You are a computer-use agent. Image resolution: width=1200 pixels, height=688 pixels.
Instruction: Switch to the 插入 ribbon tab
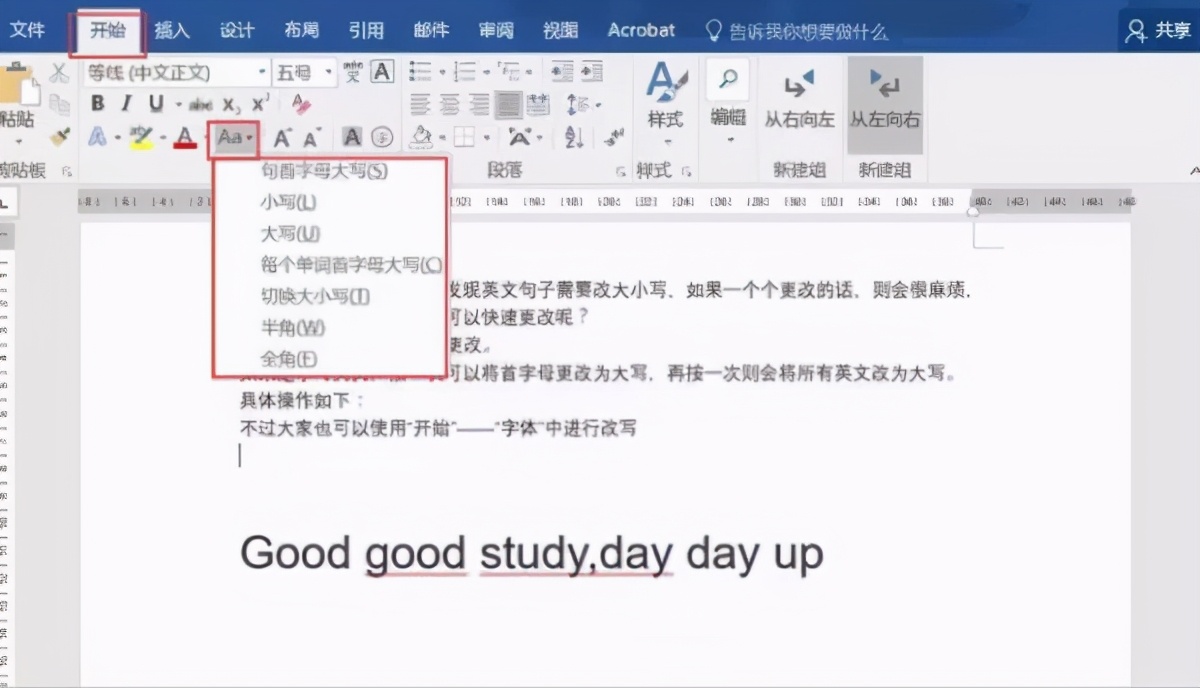(x=170, y=30)
